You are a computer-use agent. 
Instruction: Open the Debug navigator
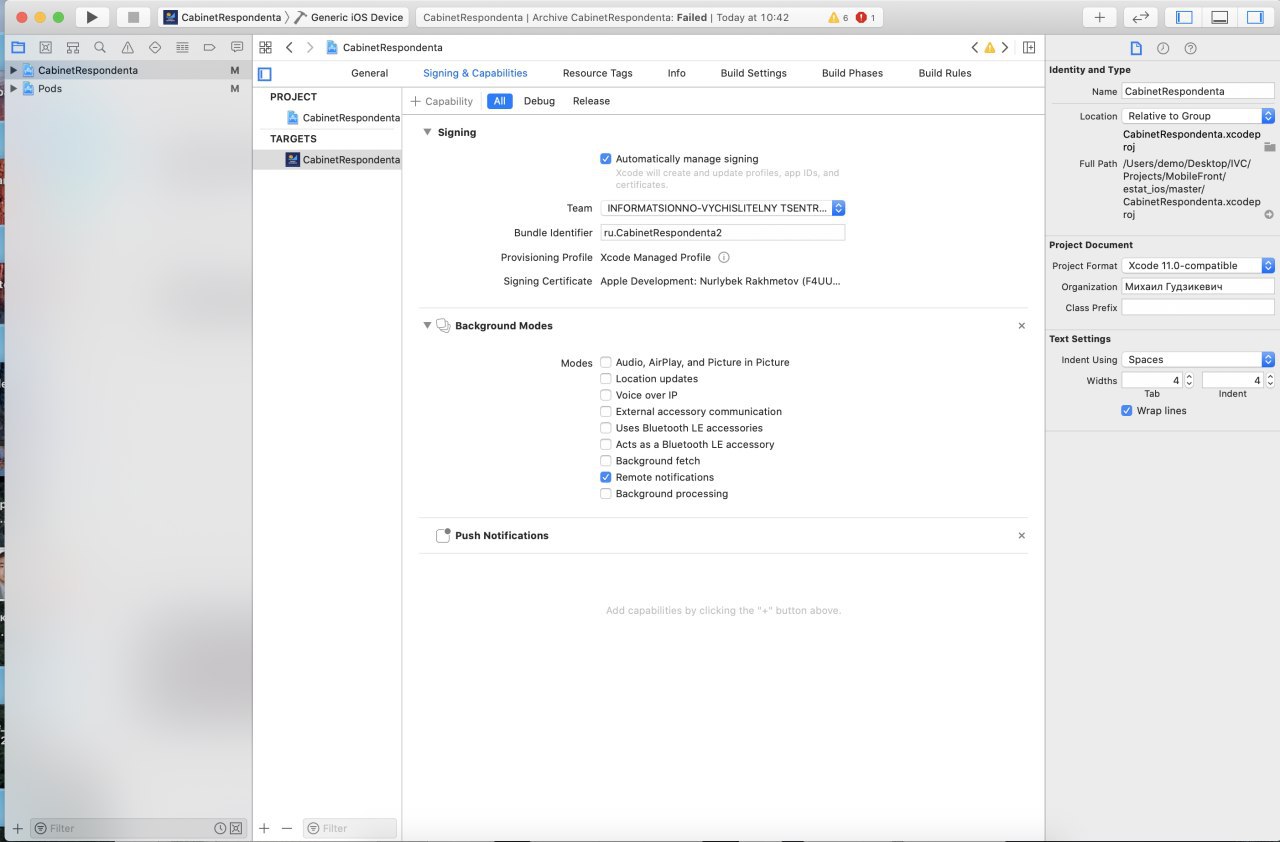coord(182,47)
